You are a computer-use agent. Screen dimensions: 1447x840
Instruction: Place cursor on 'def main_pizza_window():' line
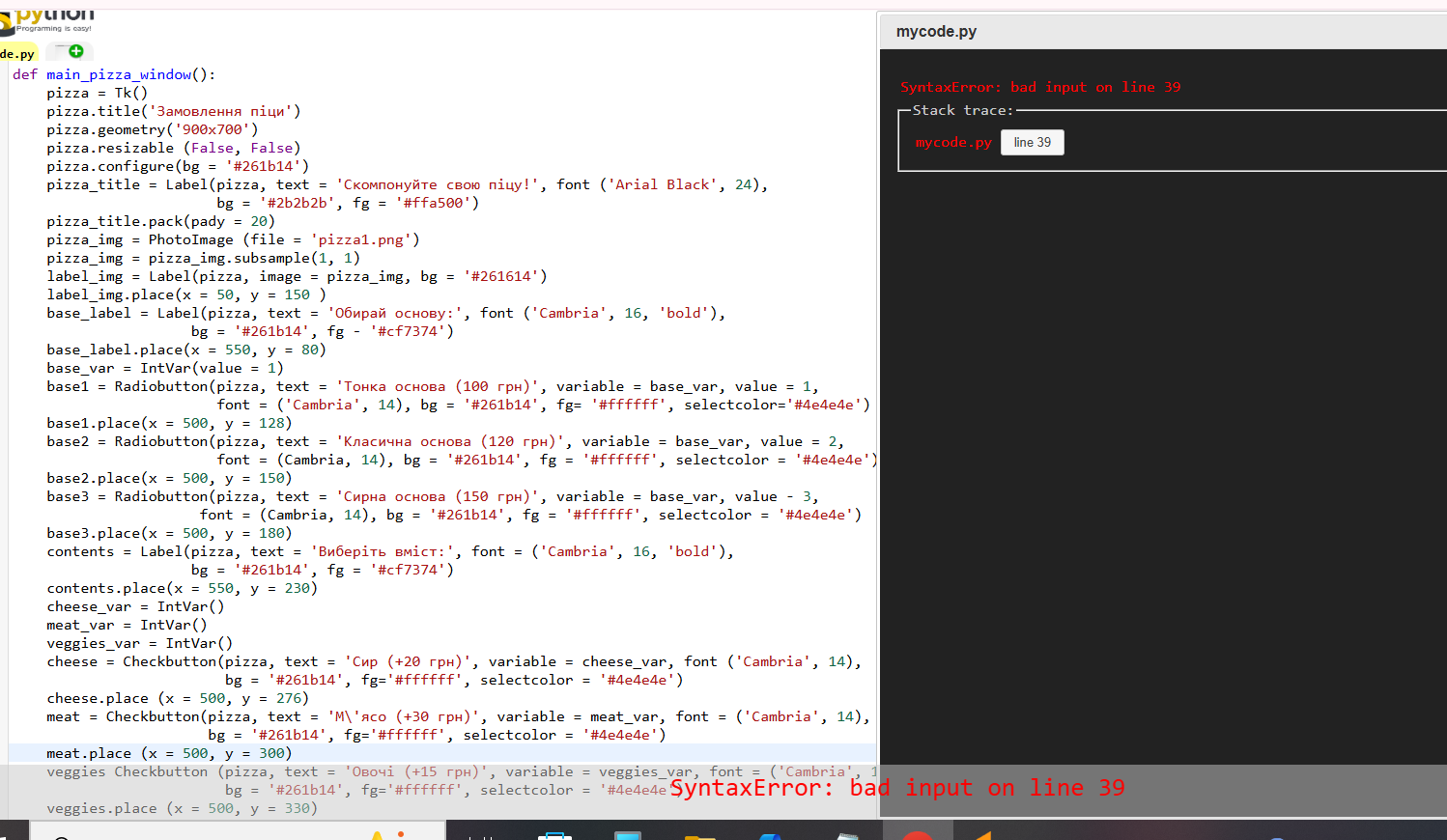point(114,74)
